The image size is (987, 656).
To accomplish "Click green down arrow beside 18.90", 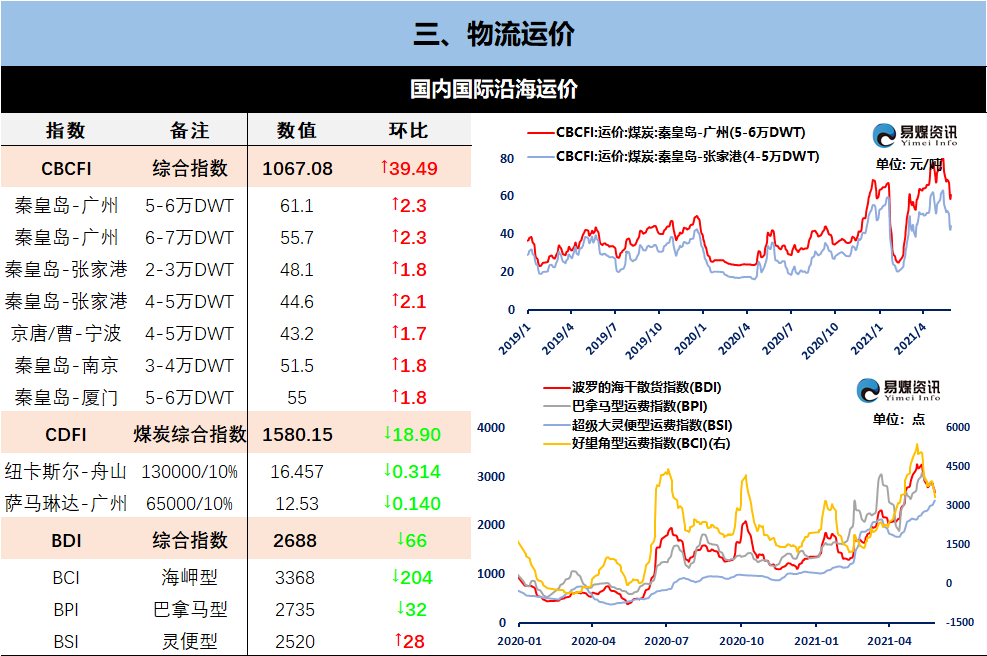I will 387,433.
